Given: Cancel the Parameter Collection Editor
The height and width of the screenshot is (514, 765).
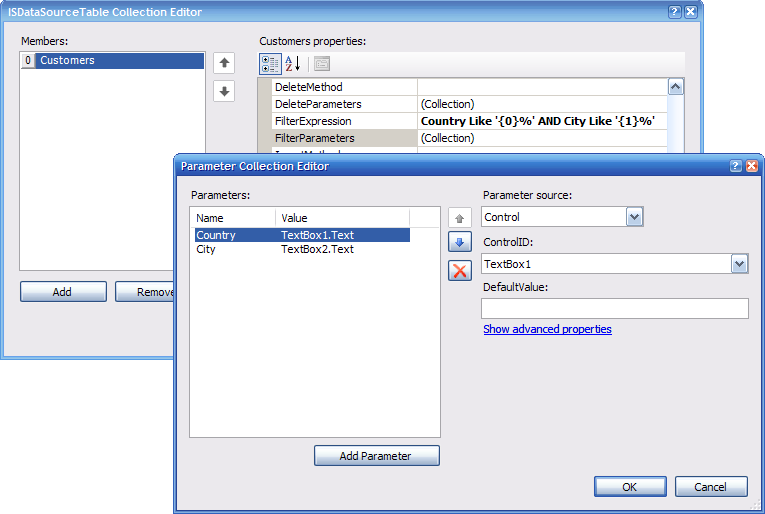Looking at the screenshot, I should point(711,486).
